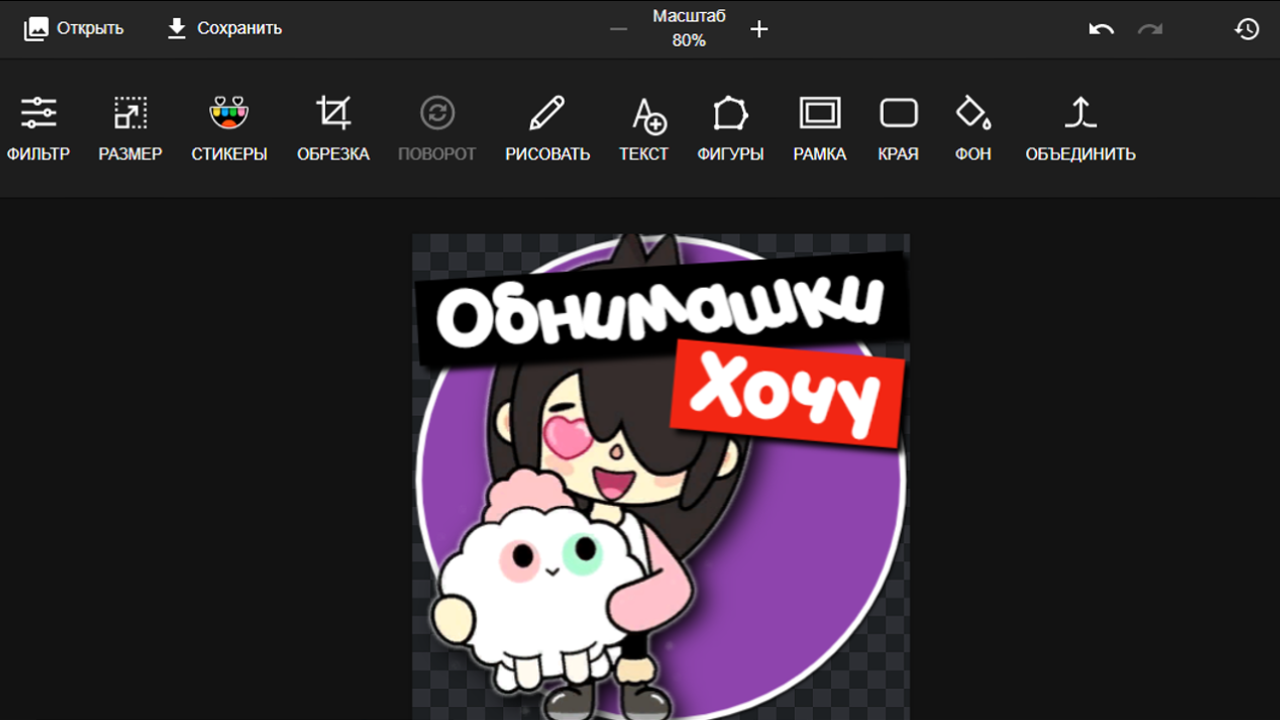
Task: Open the Рамка (Frame) tool
Action: [819, 125]
